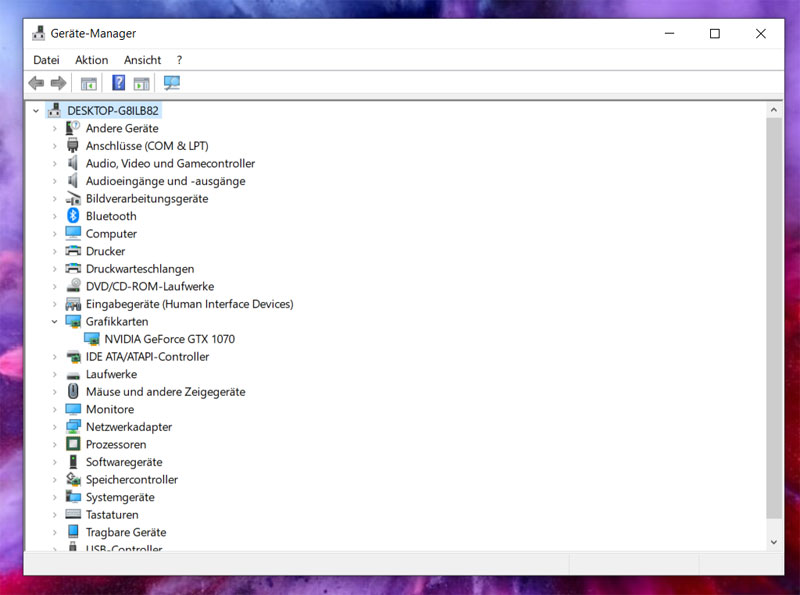This screenshot has height=595, width=800.
Task: Maximize the Geräte-Manager window
Action: 715,33
